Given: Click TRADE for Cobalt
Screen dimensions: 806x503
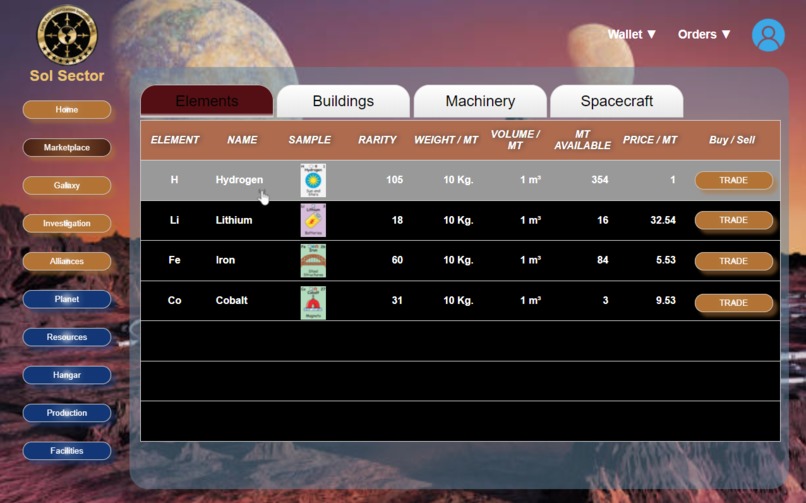Looking at the screenshot, I should click(x=734, y=303).
